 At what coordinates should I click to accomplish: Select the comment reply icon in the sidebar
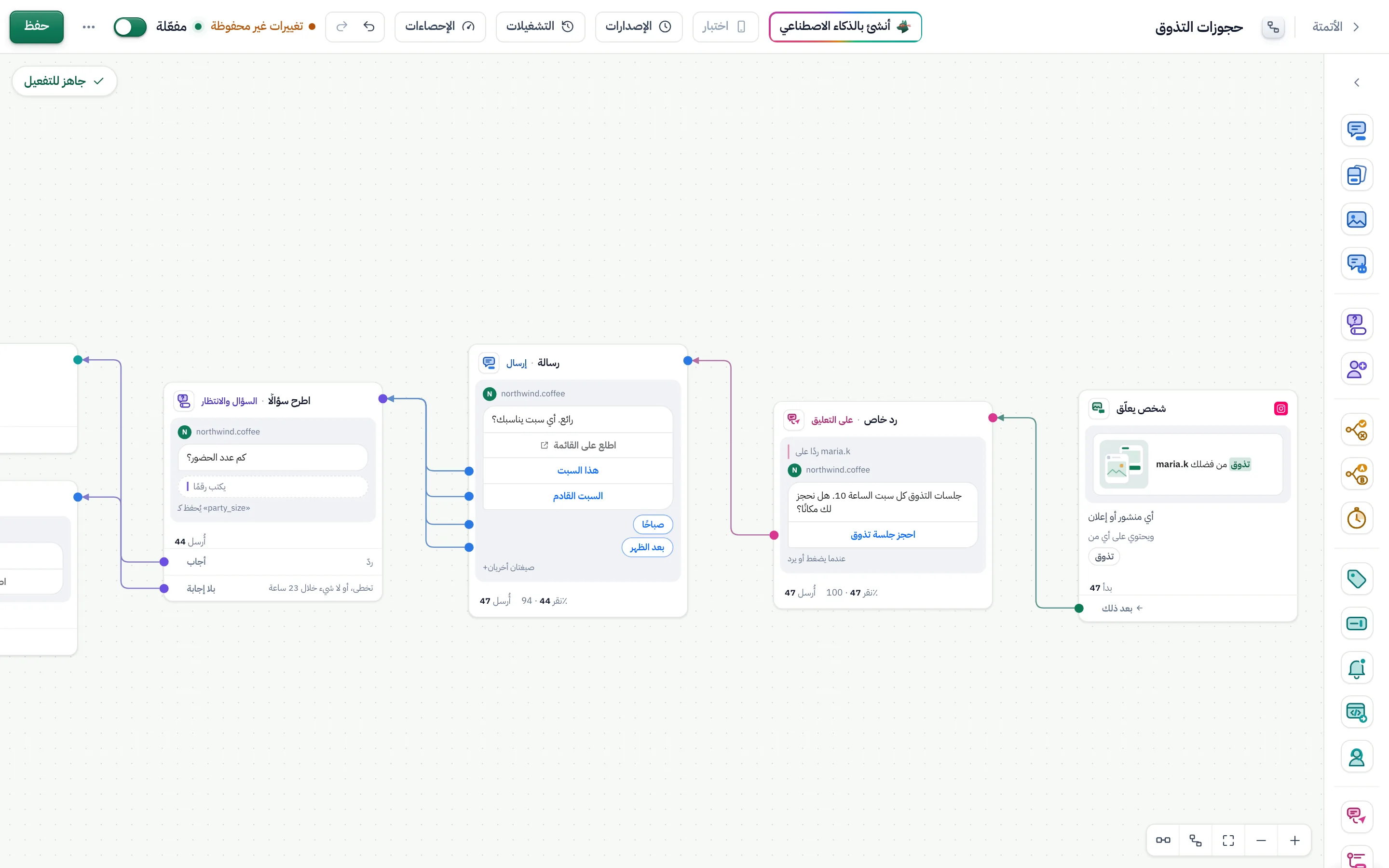(1356, 816)
